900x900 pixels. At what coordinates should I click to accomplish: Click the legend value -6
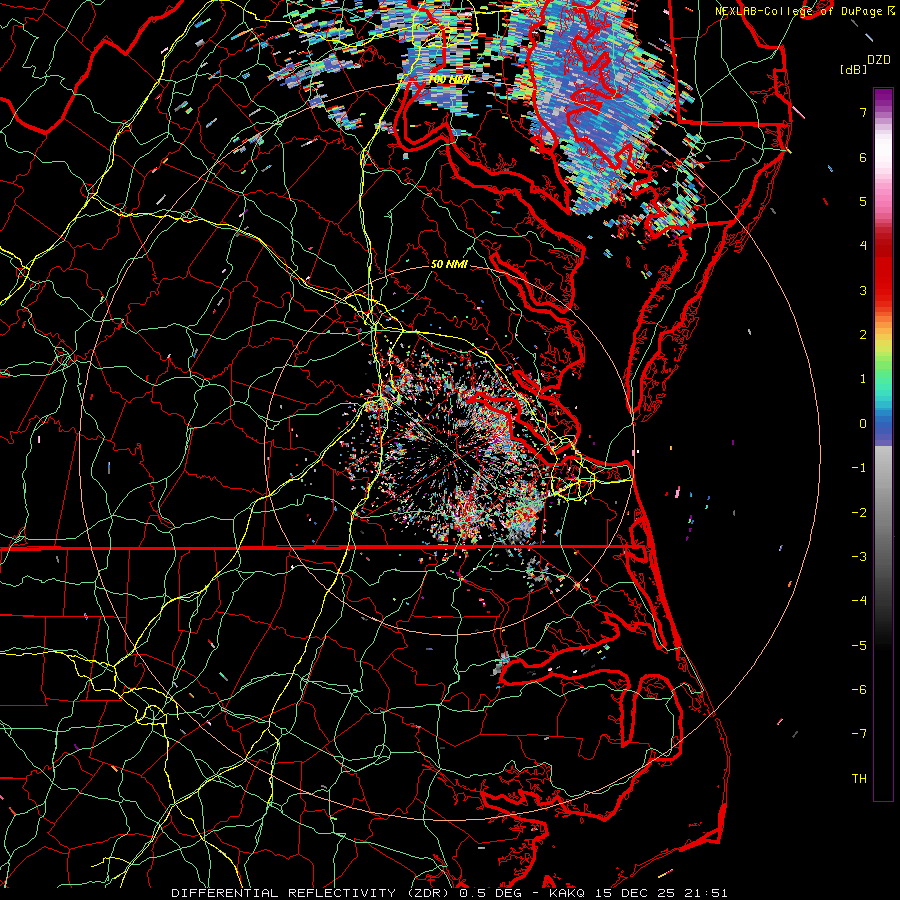coord(859,690)
